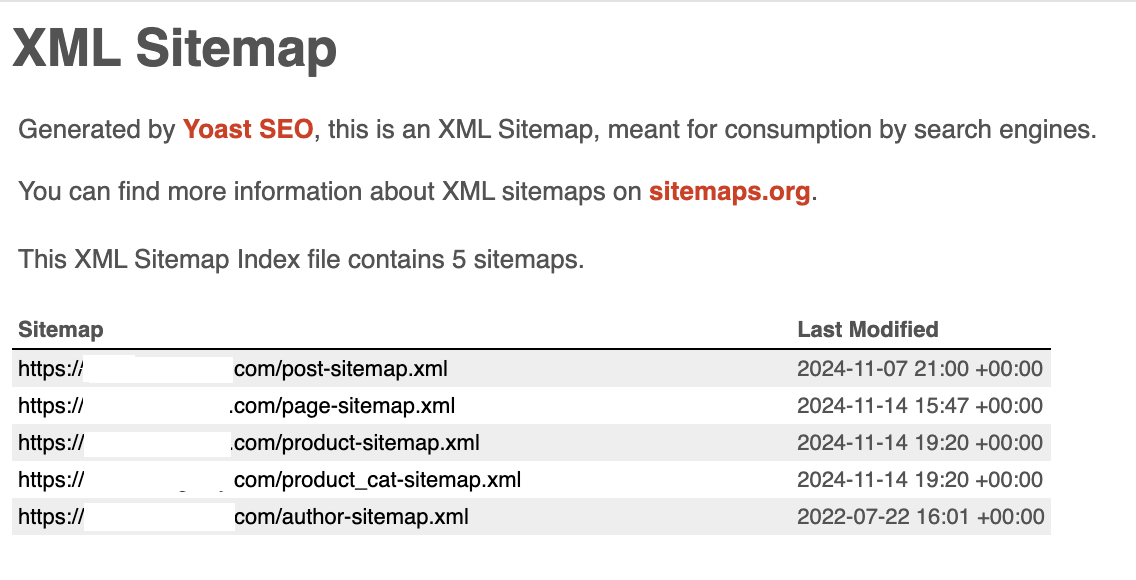Click the Sitemap column header
Image resolution: width=1136 pixels, height=580 pixels.
pyautogui.click(x=61, y=329)
